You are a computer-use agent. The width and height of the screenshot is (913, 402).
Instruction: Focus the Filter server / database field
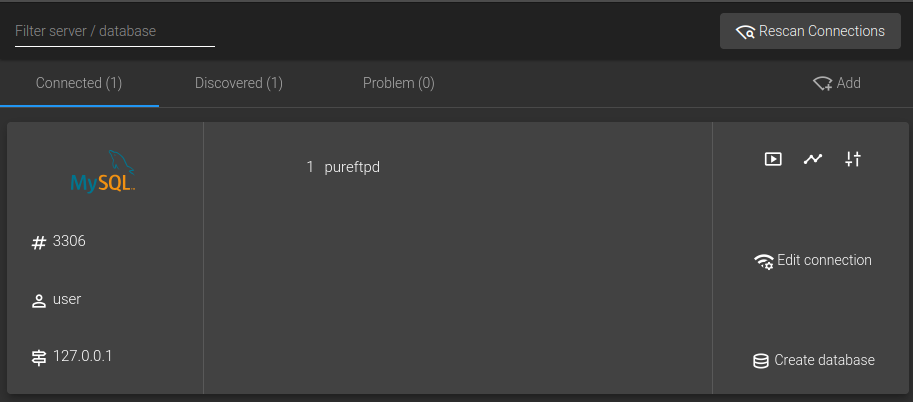tap(115, 31)
